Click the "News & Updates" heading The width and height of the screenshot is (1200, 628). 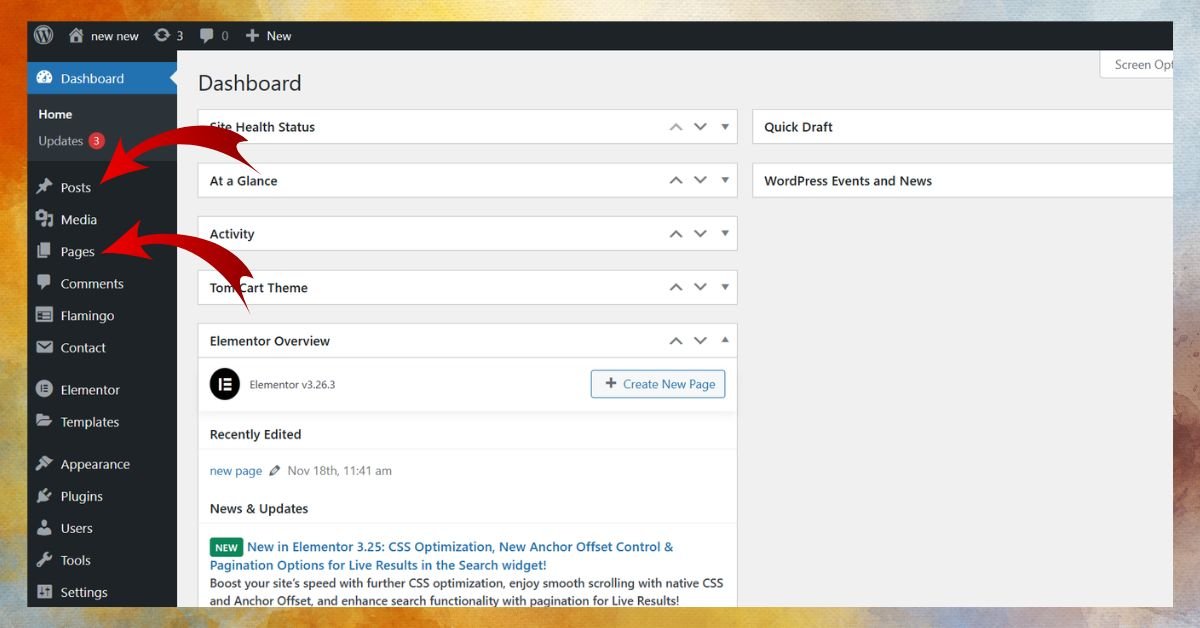[259, 509]
